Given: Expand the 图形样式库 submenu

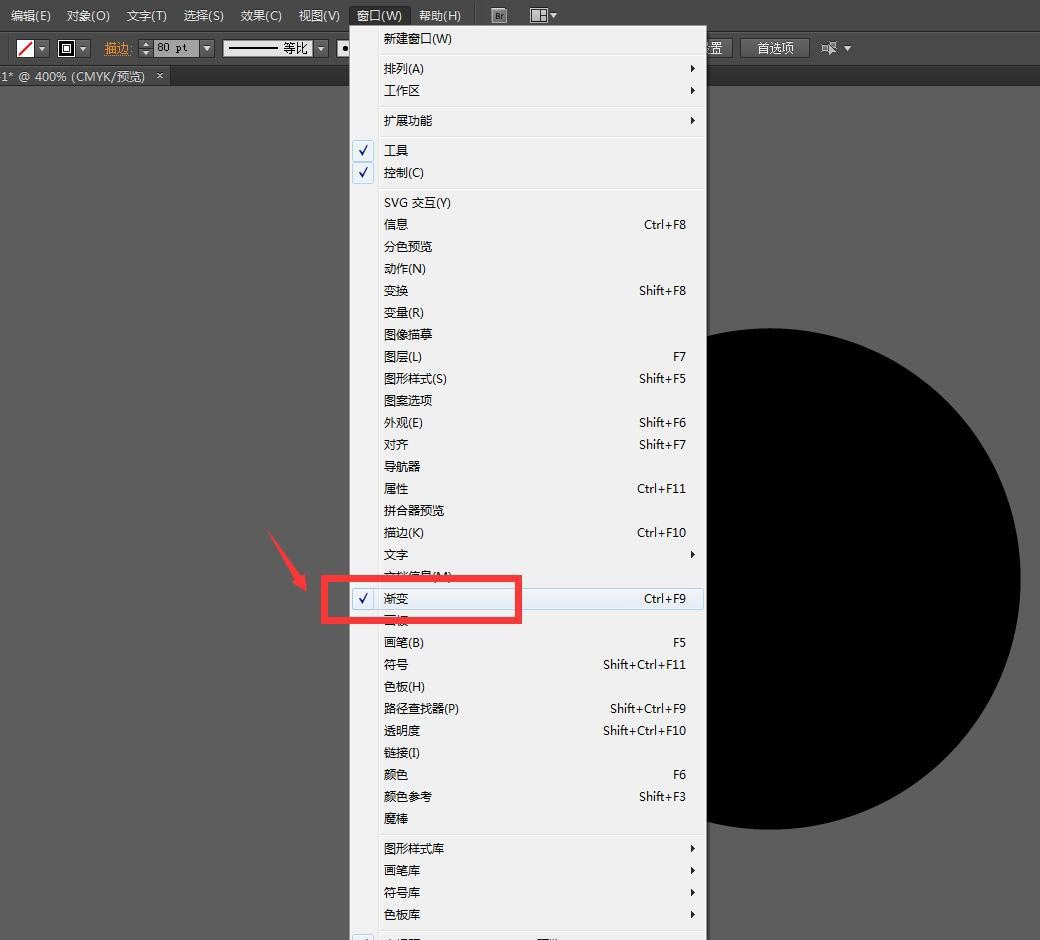Looking at the screenshot, I should 527,848.
